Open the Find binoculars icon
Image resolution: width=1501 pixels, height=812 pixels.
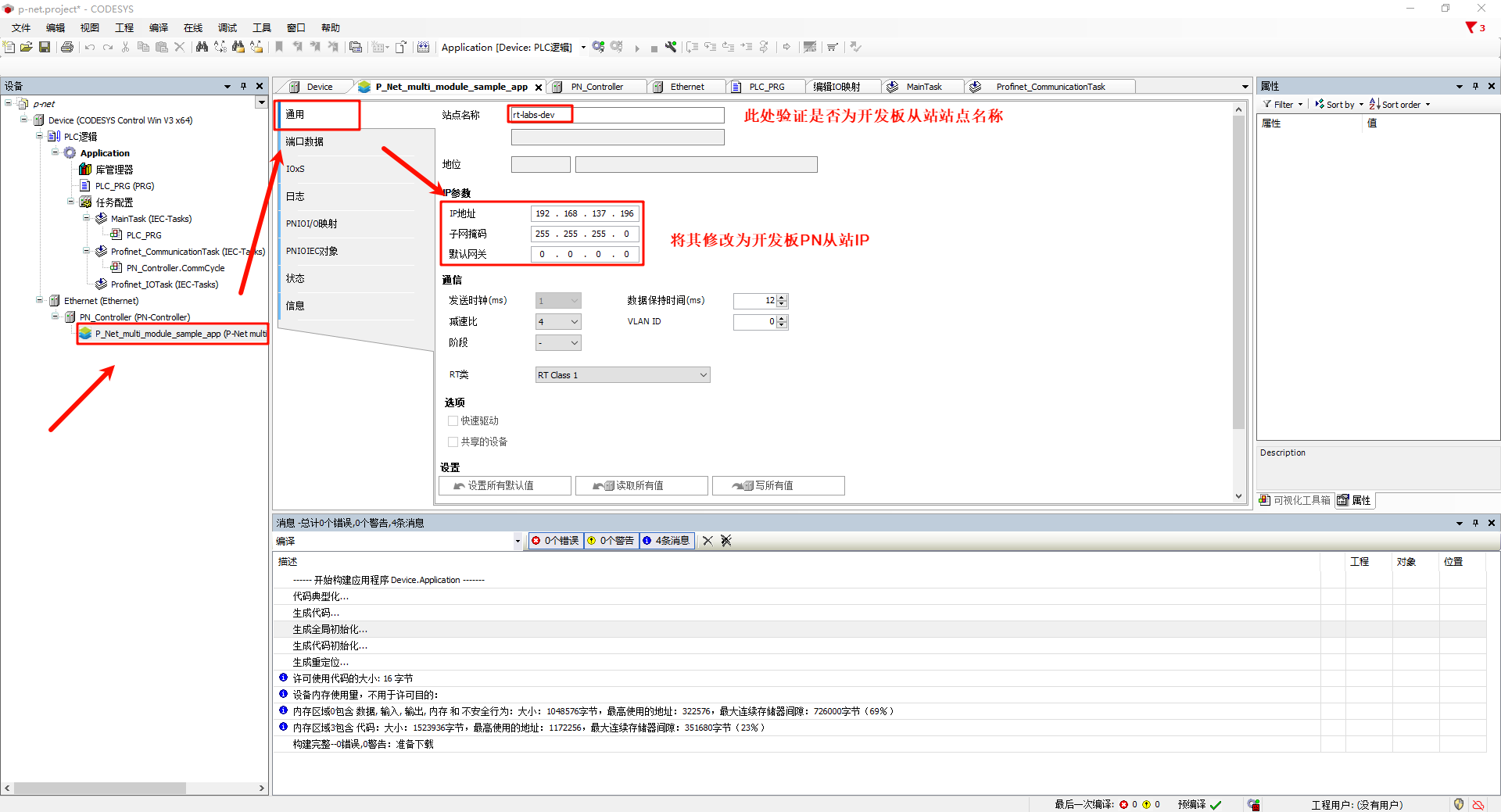pos(202,48)
